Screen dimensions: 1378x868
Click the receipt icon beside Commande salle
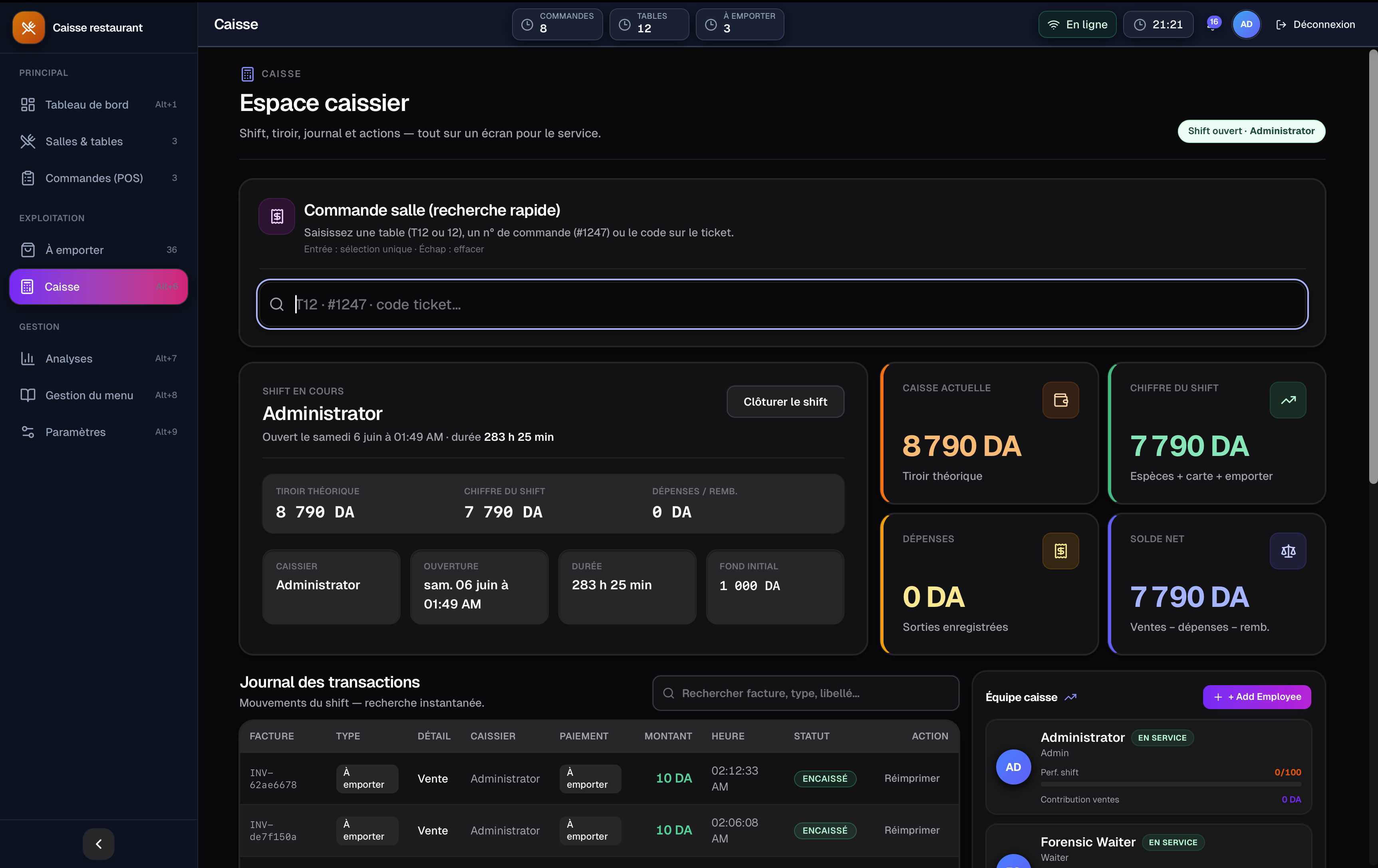(x=277, y=216)
